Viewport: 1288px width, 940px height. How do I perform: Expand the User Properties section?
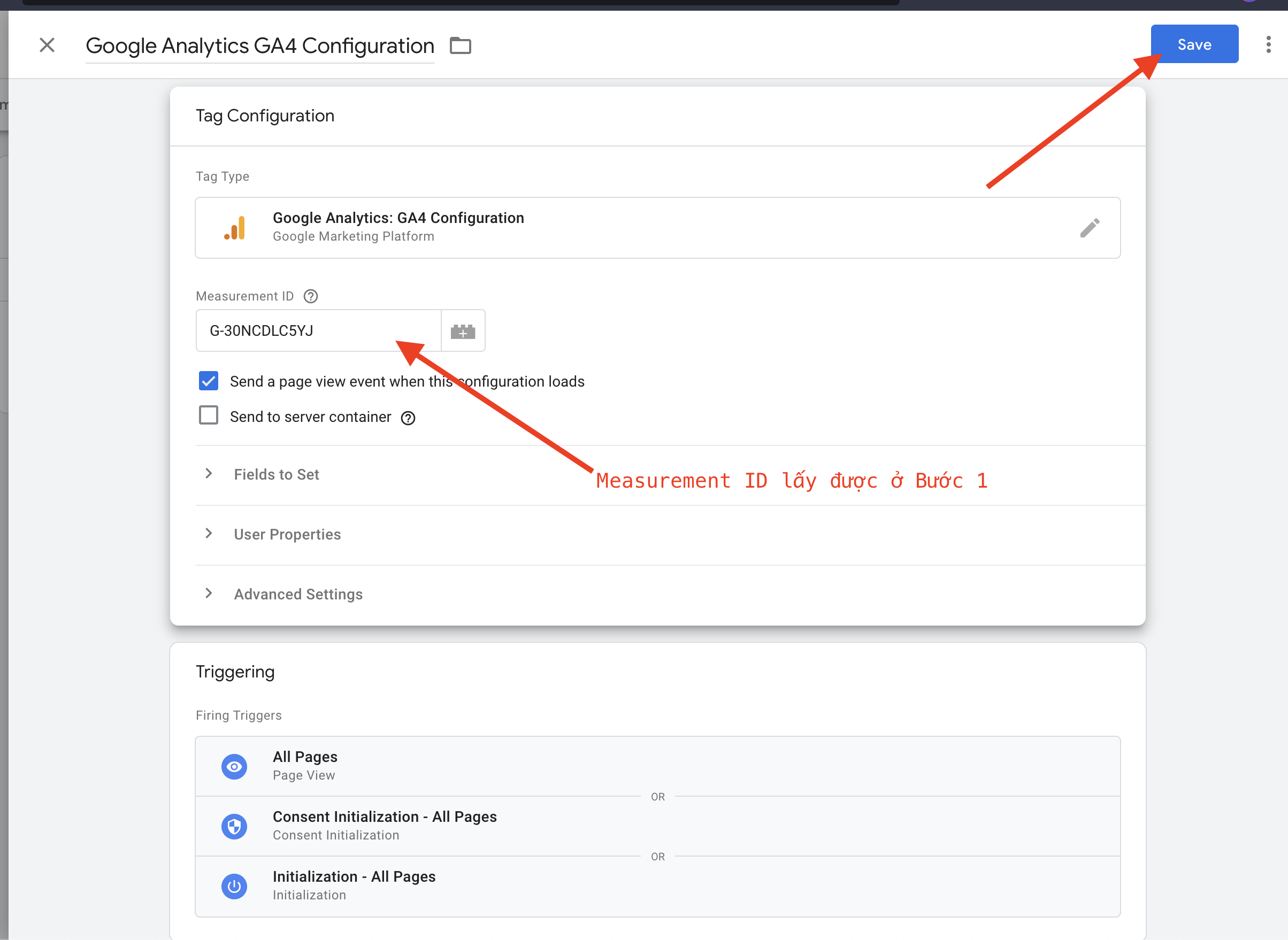click(x=287, y=534)
